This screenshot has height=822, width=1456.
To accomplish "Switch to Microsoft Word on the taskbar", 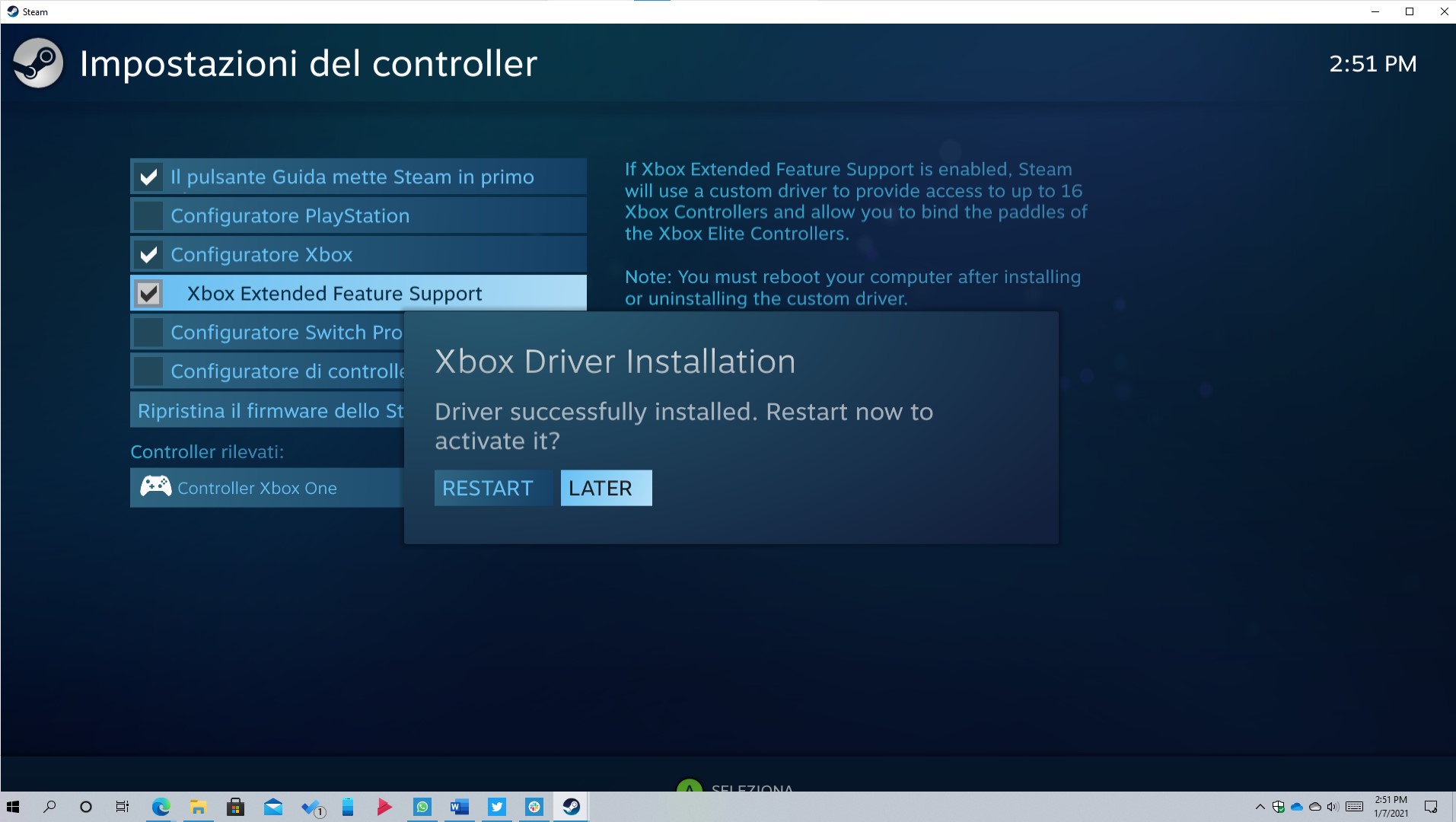I will pyautogui.click(x=459, y=807).
